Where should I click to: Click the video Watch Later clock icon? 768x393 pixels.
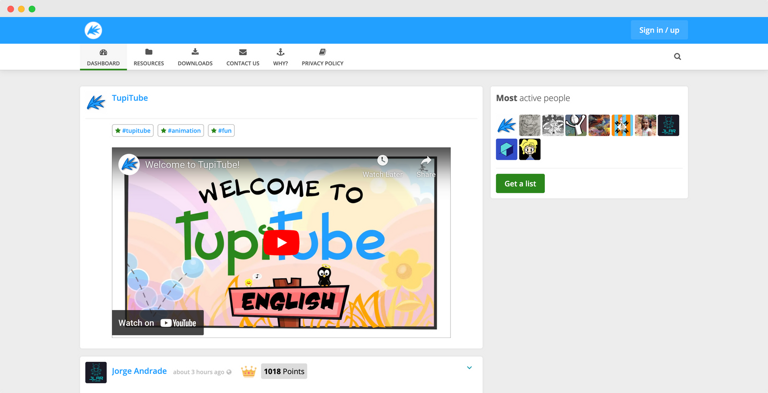tap(383, 161)
